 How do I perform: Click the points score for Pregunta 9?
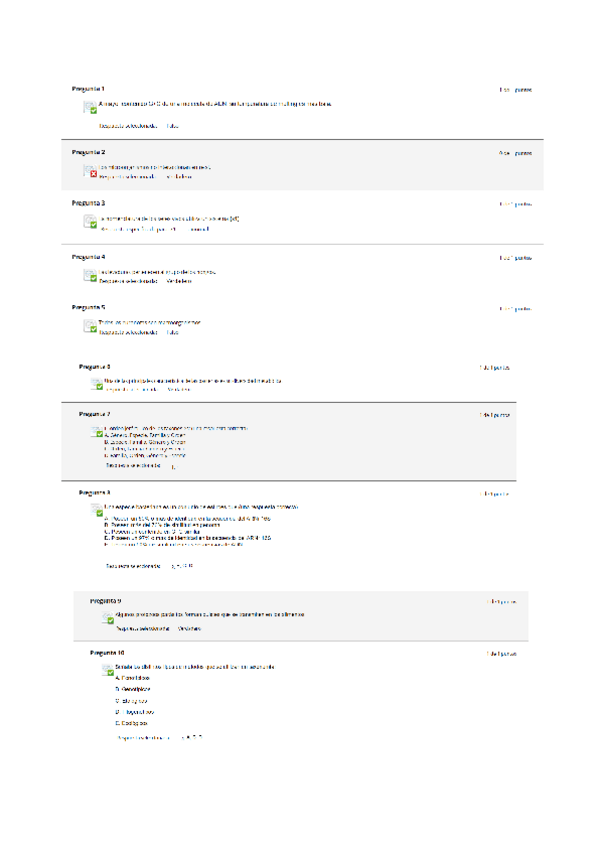click(502, 602)
